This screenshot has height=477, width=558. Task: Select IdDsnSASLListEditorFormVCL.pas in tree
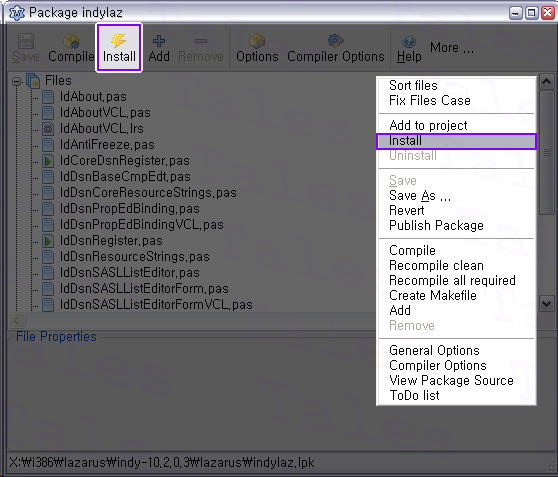pyautogui.click(x=156, y=305)
